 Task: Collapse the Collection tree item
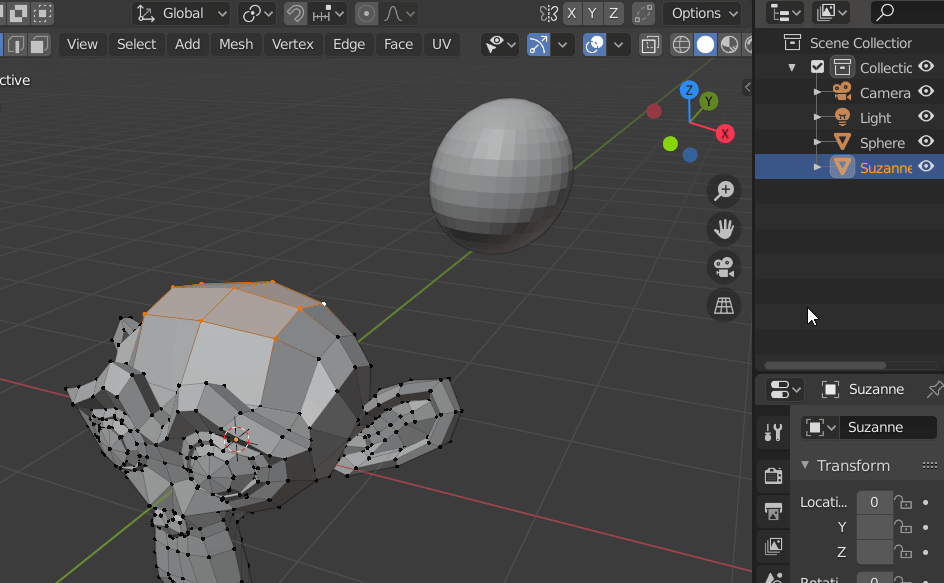tap(792, 67)
